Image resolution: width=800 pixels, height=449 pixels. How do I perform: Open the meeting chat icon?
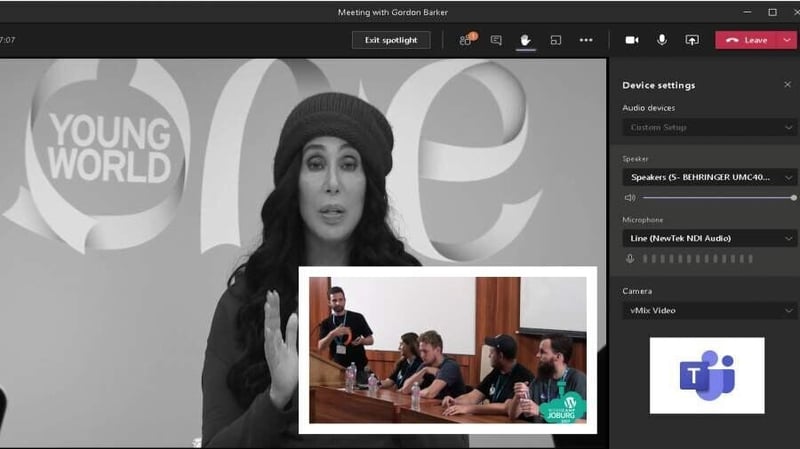(496, 40)
